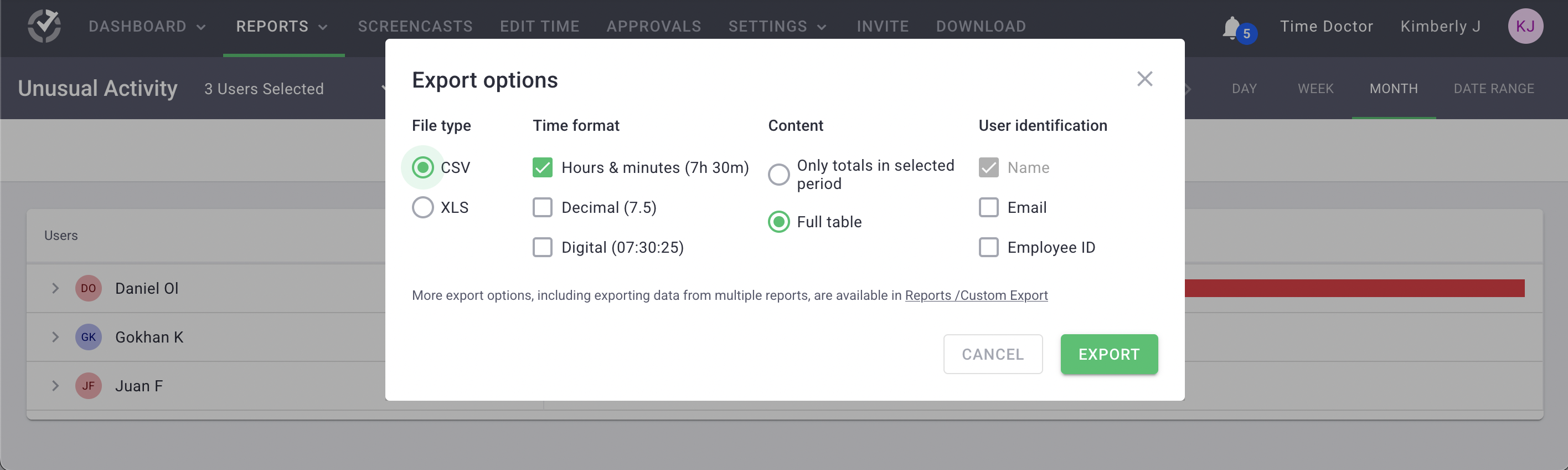
Task: Expand the Gokhan K row
Action: click(55, 337)
